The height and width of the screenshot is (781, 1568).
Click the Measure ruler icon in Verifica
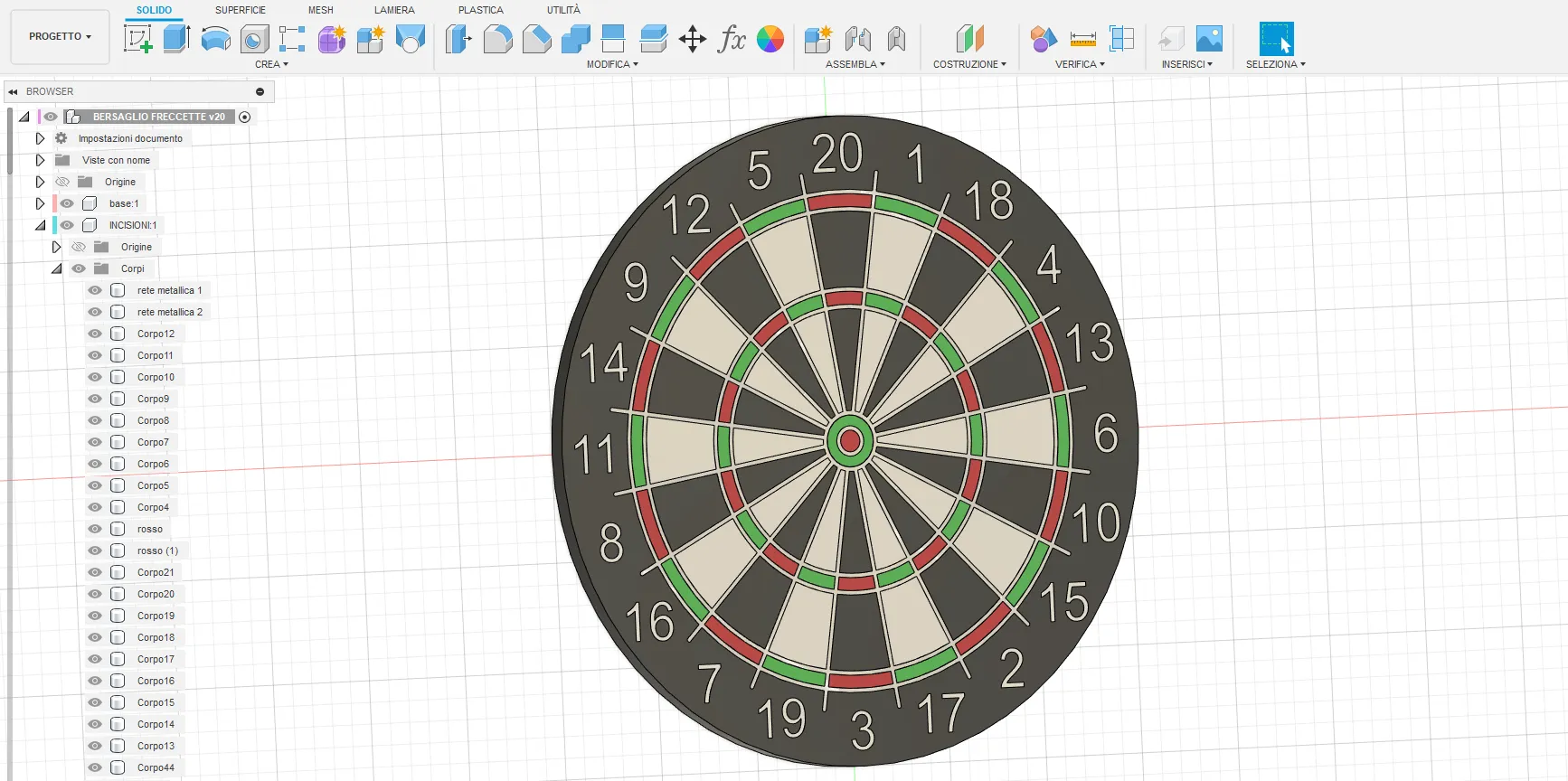1082,39
